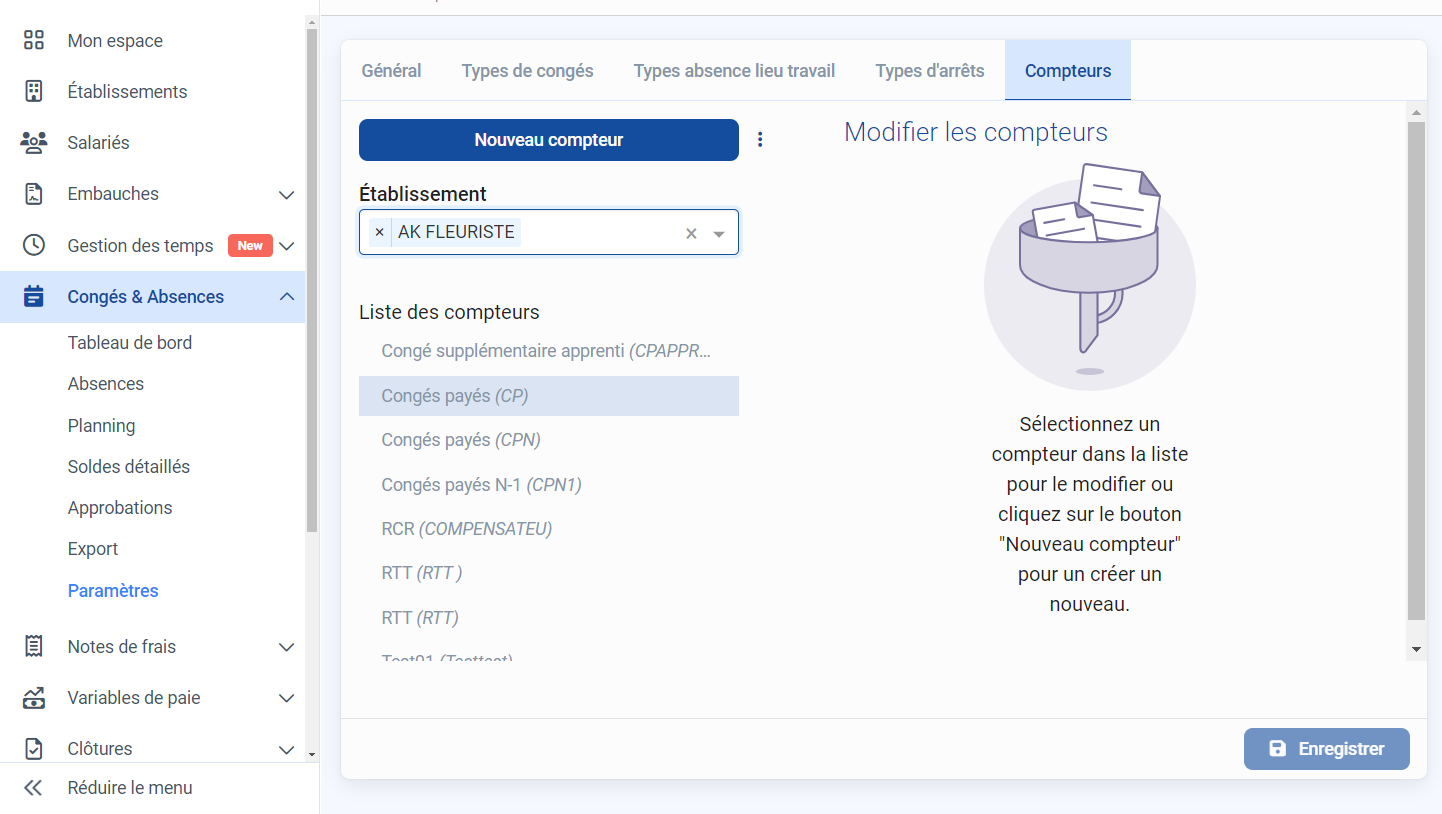Click the Embauches document icon
Viewport: 1442px width, 814px height.
[34, 194]
